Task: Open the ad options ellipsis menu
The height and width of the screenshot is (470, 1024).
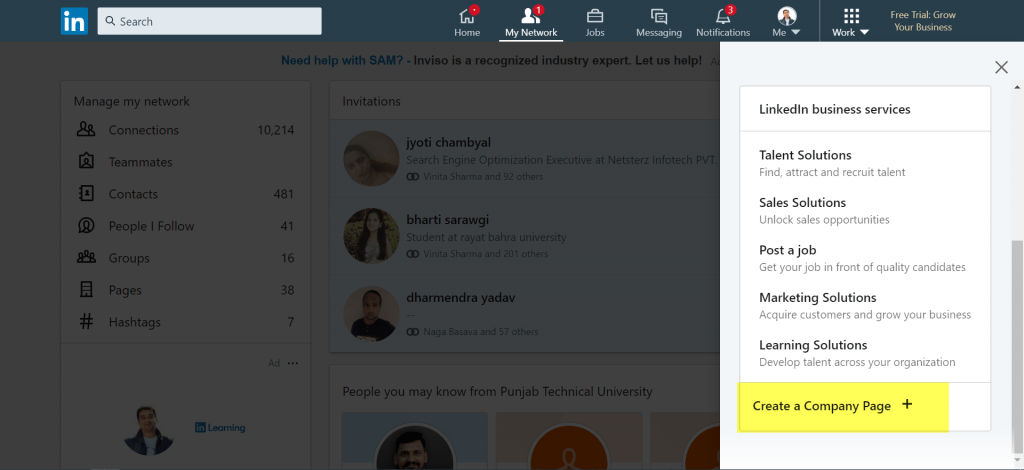Action: [293, 363]
